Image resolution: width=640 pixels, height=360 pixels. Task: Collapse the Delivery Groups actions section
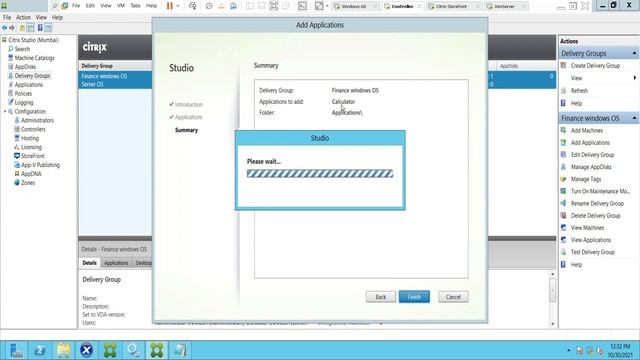[x=634, y=53]
